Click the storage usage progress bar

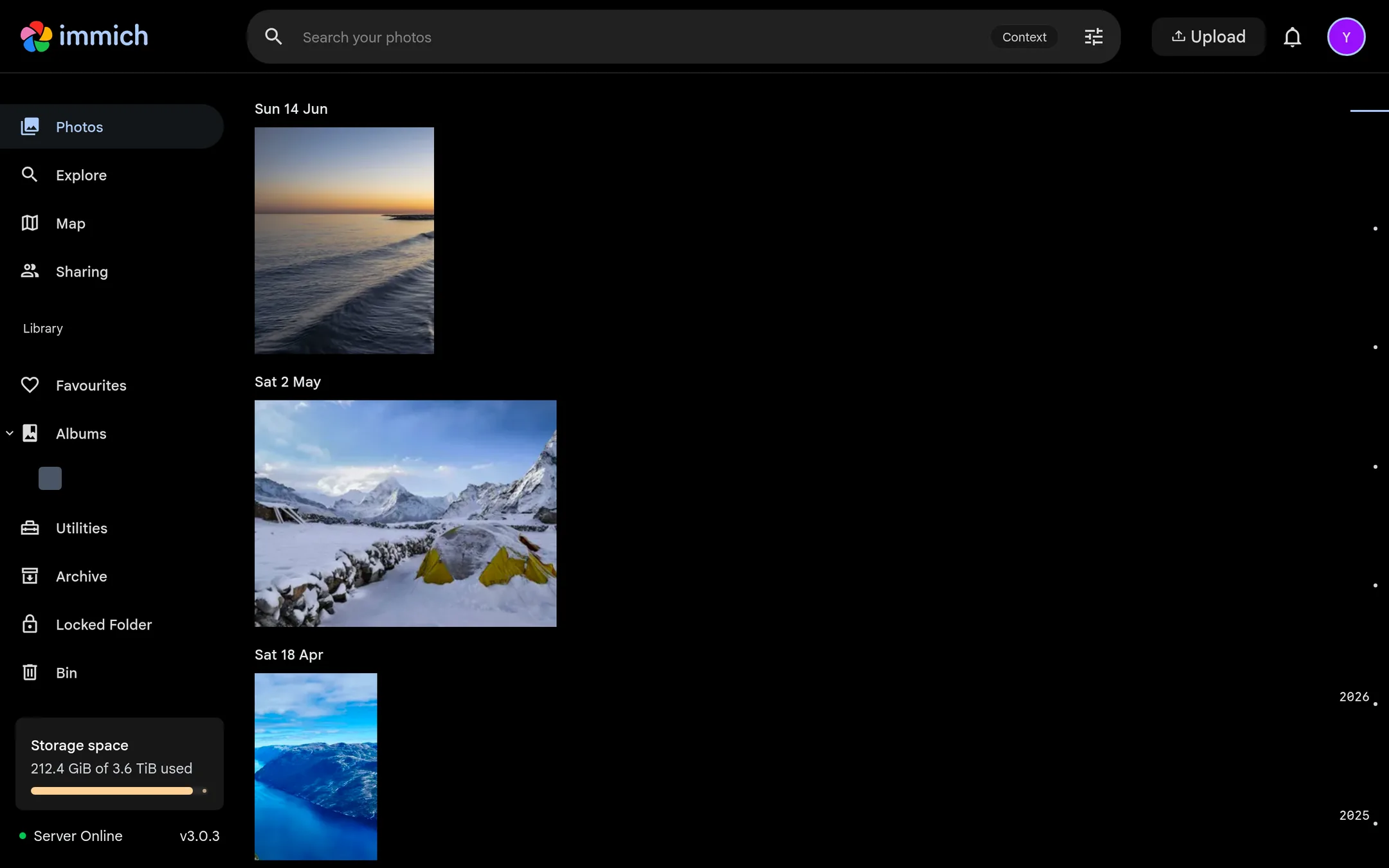point(119,791)
